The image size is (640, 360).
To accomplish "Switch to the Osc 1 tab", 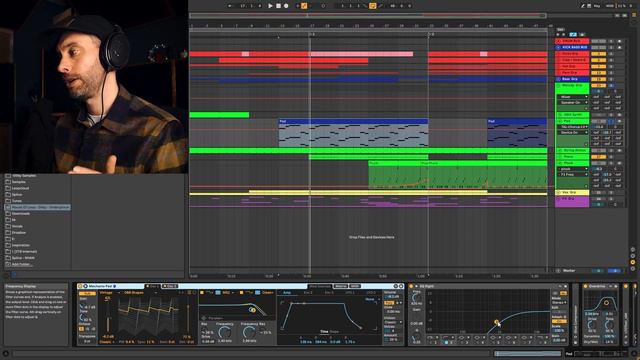I will tap(153, 286).
